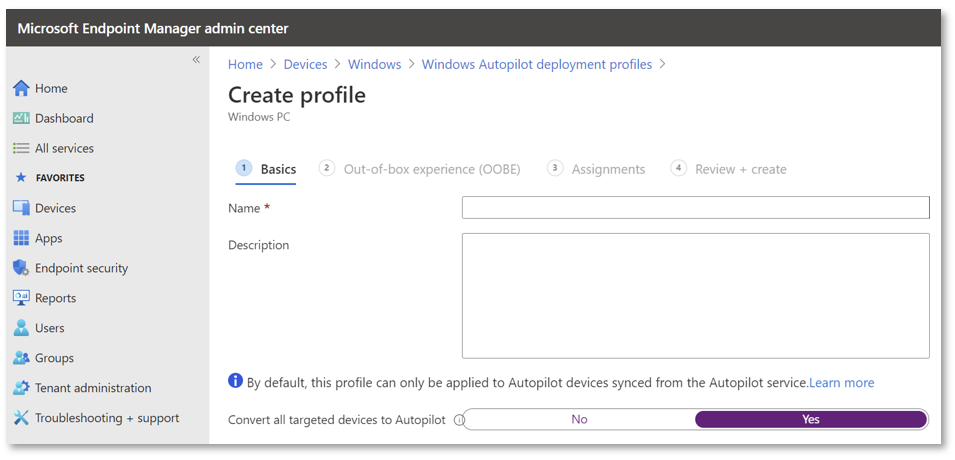This screenshot has width=955, height=460.
Task: Select Tenant administration in the sidebar
Action: coord(93,387)
